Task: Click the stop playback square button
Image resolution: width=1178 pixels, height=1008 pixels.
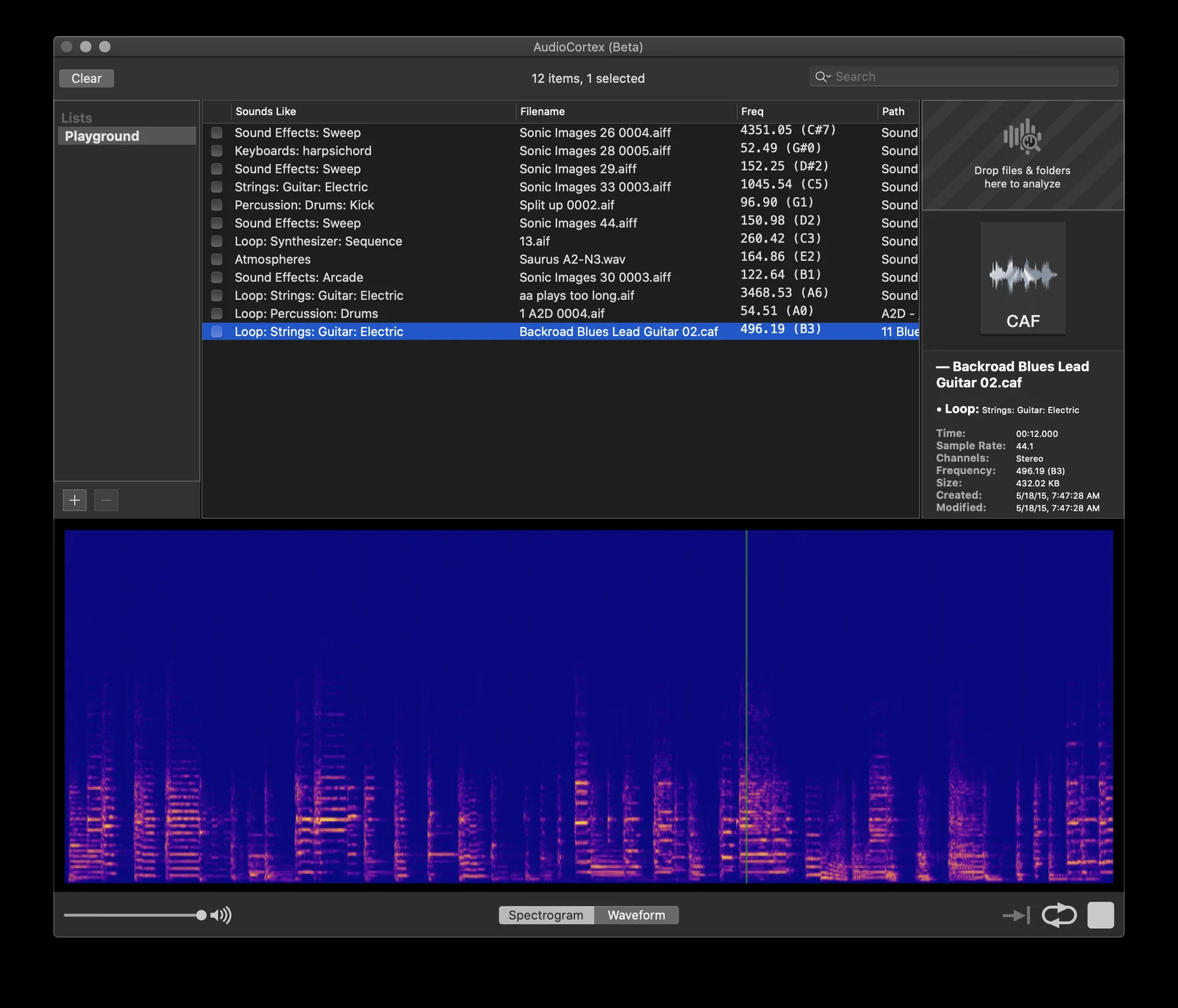Action: pyautogui.click(x=1101, y=915)
